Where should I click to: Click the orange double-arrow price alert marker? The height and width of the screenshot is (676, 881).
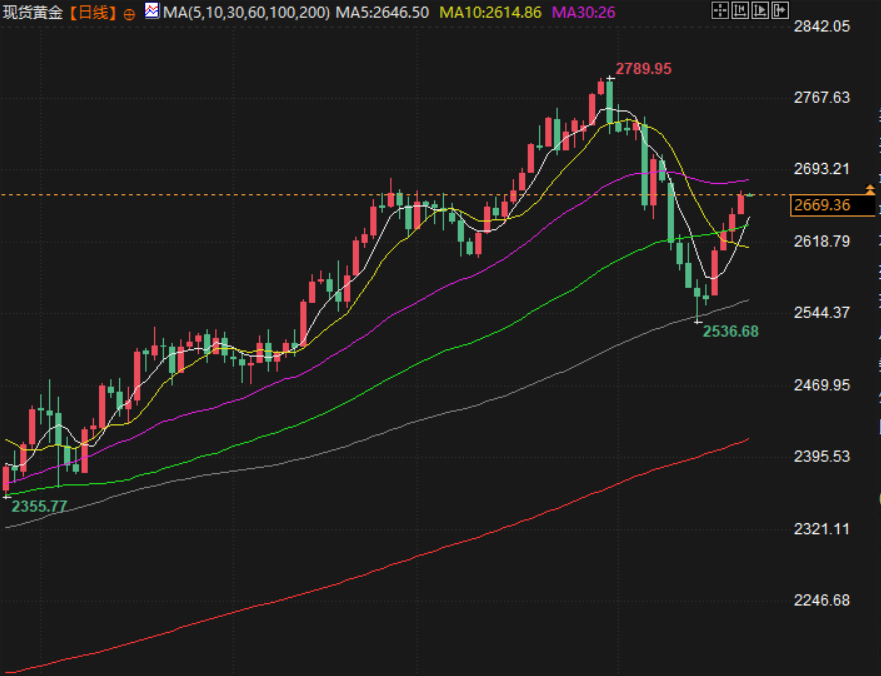870,188
